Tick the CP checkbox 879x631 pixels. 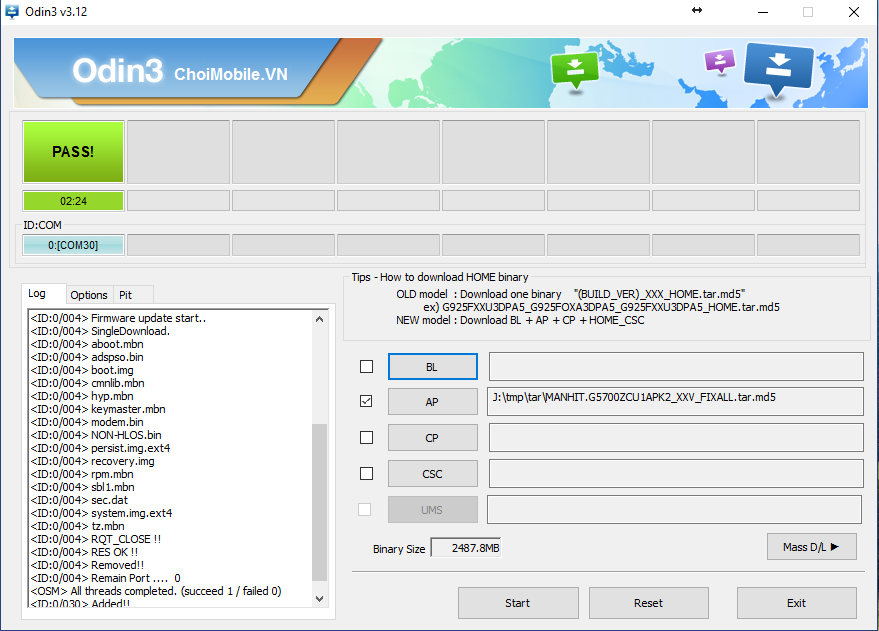pos(366,438)
